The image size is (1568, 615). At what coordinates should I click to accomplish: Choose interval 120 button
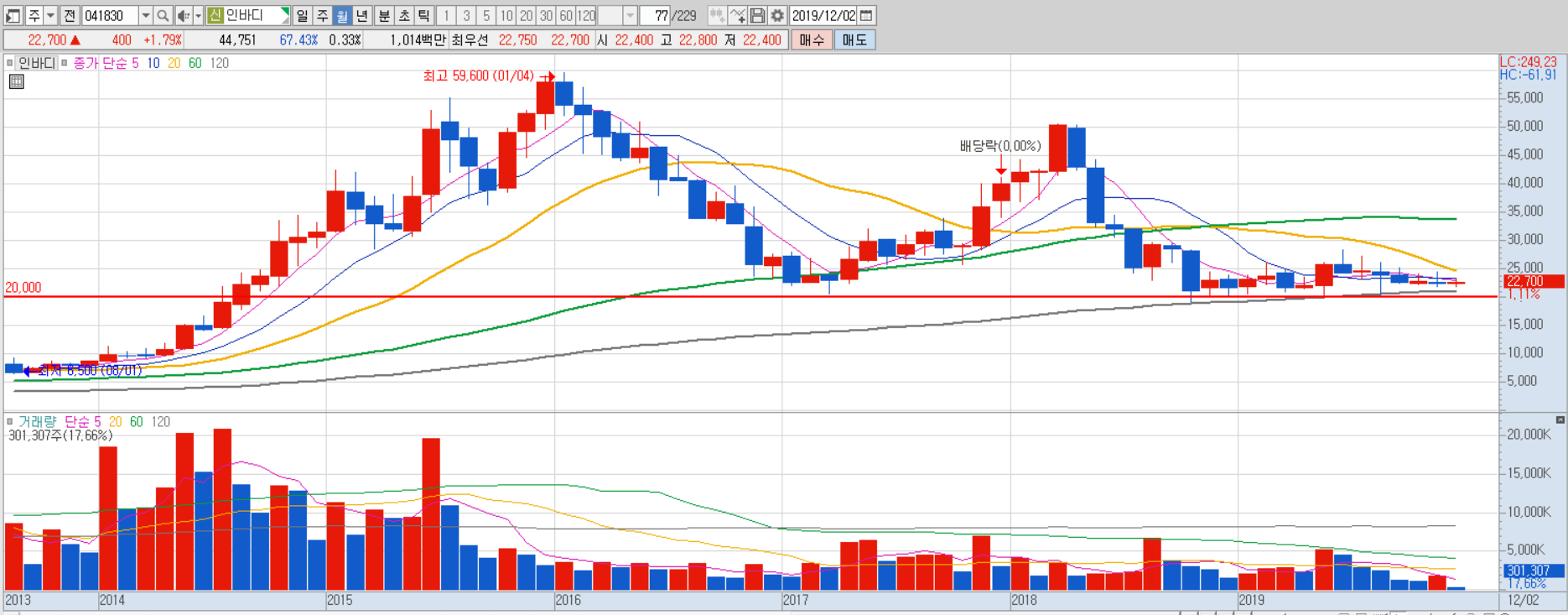[587, 15]
